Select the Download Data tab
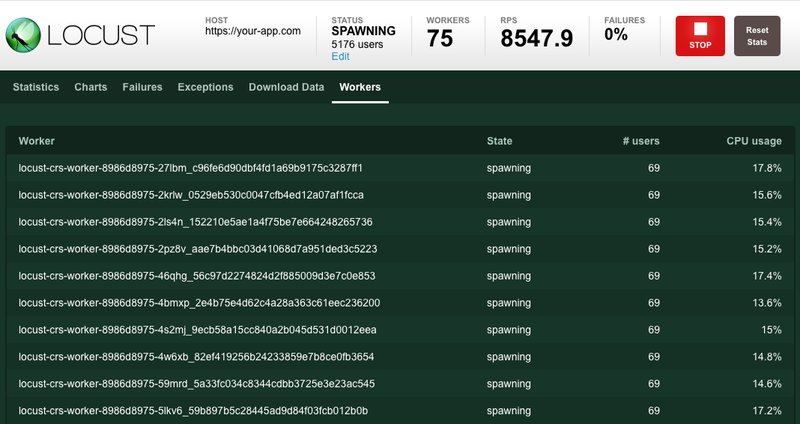800x424 pixels. 286,87
